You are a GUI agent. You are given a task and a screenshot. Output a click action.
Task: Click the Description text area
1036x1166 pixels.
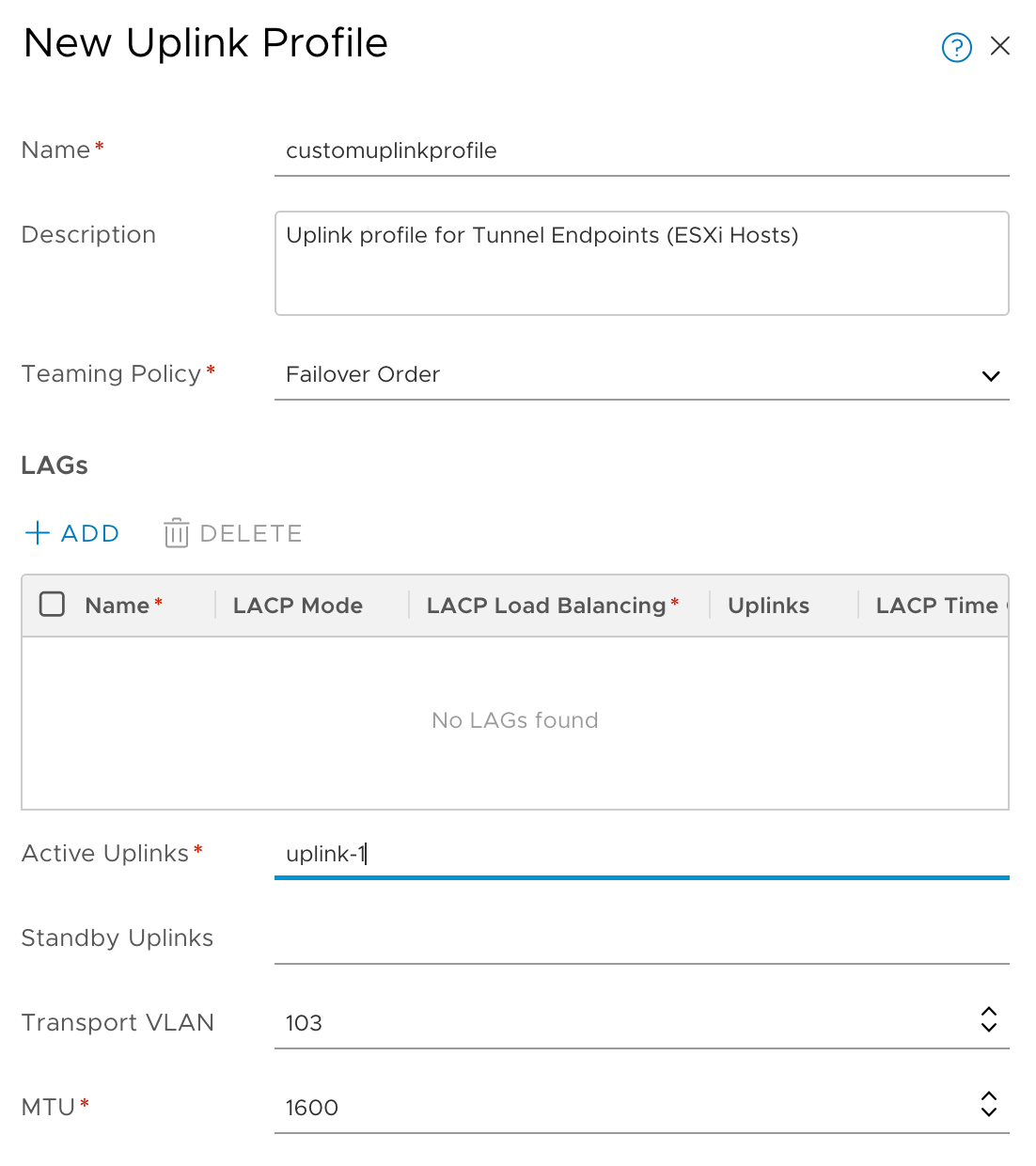[641, 263]
